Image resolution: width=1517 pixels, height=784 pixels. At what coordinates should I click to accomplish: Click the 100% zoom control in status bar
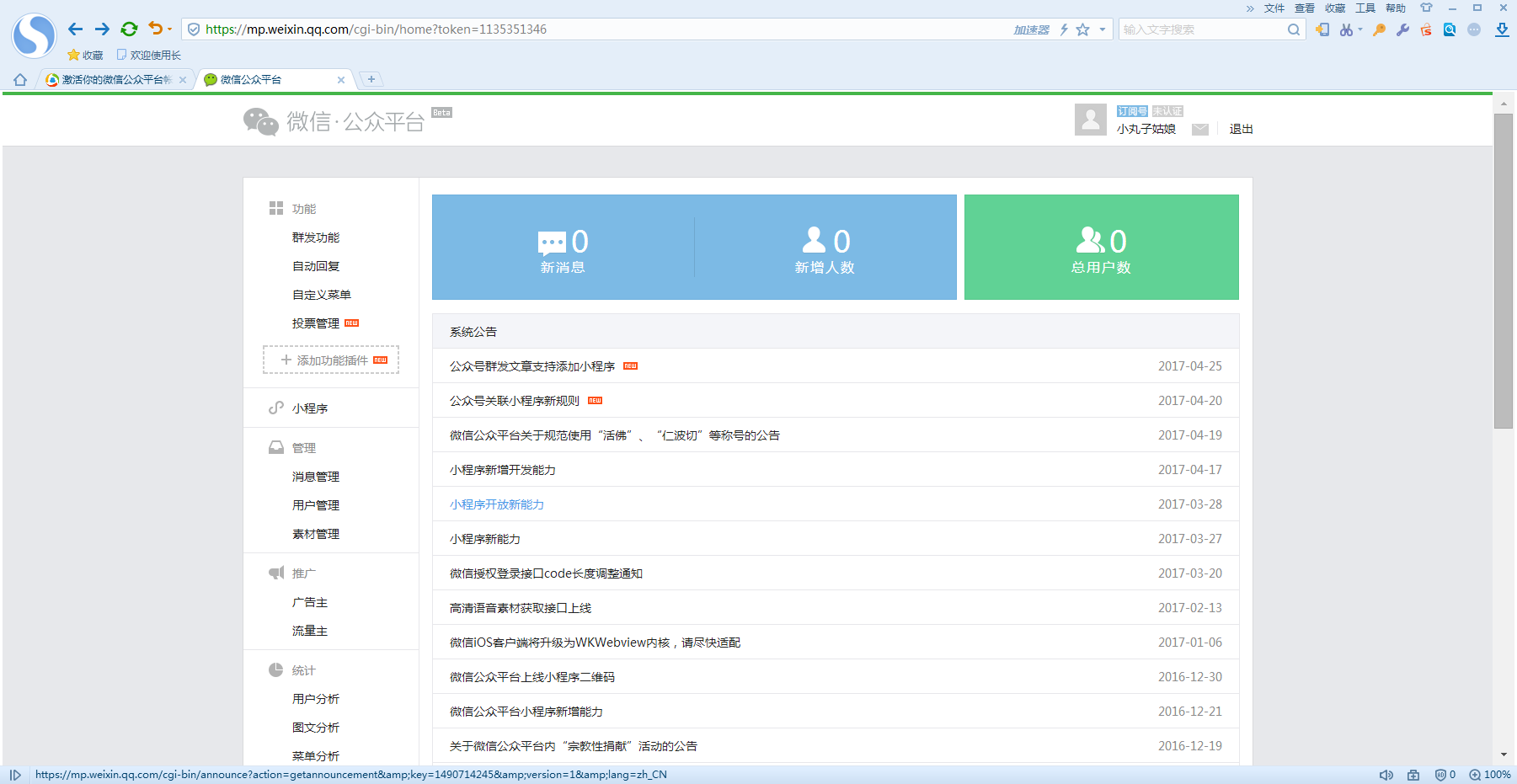(x=1490, y=775)
